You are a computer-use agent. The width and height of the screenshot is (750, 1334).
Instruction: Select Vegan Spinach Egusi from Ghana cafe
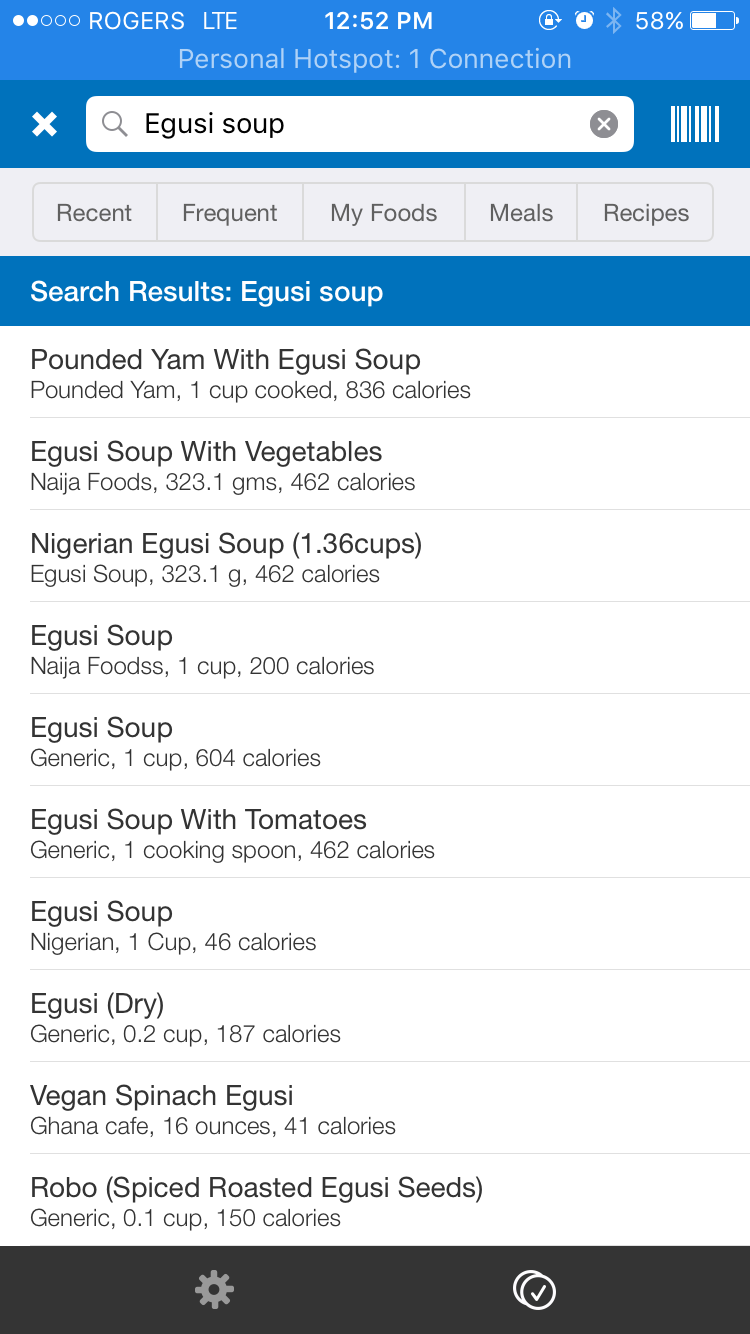(375, 1109)
